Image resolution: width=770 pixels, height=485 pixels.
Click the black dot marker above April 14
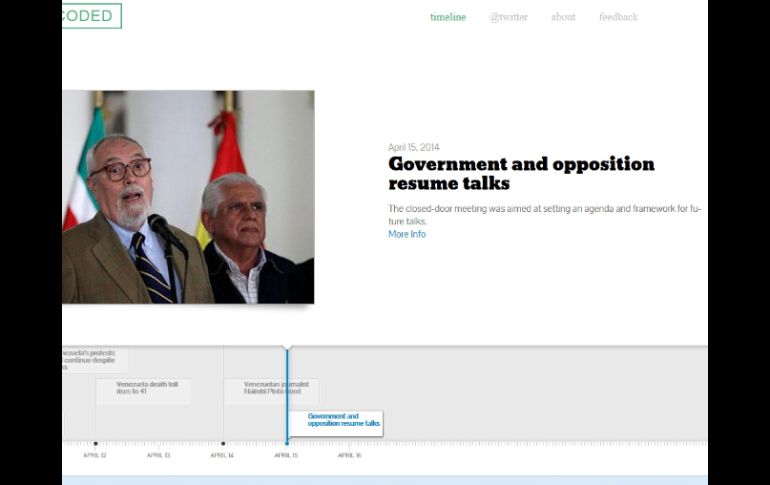(223, 443)
